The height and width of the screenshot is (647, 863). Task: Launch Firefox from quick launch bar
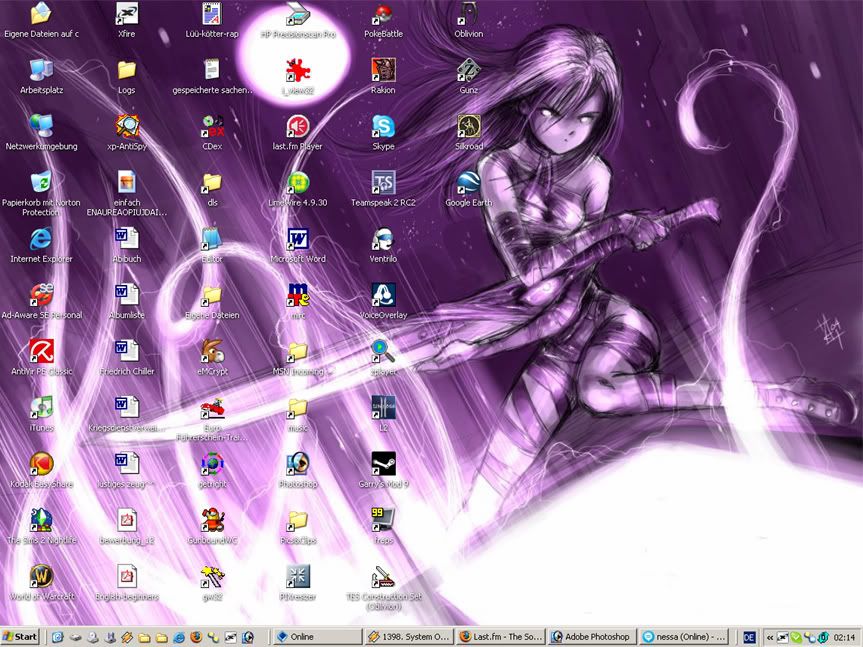pos(196,638)
